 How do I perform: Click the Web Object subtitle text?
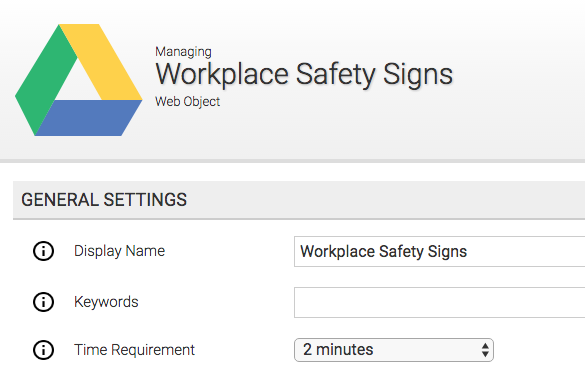coord(187,101)
